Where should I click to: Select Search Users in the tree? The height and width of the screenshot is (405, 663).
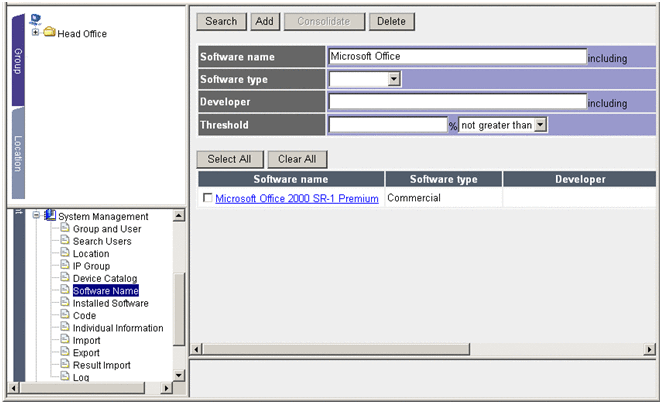pos(102,241)
